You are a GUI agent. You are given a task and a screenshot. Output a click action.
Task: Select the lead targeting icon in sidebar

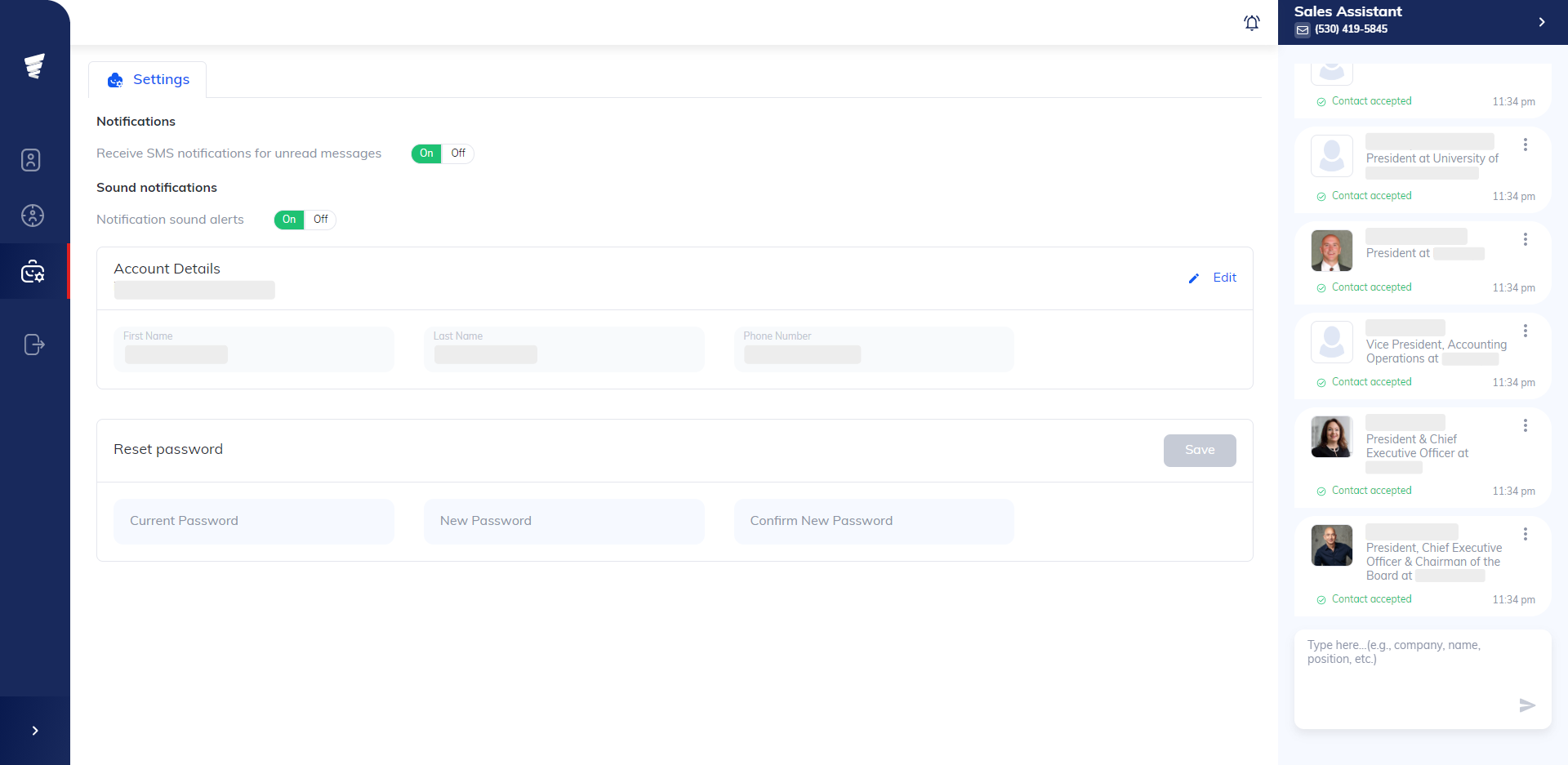point(33,216)
